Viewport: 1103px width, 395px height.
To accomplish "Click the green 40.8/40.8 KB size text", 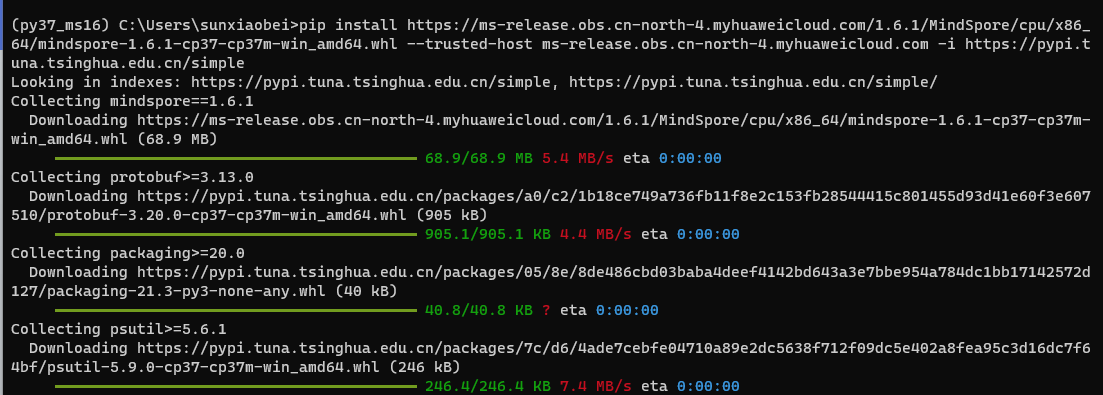I will tap(479, 310).
